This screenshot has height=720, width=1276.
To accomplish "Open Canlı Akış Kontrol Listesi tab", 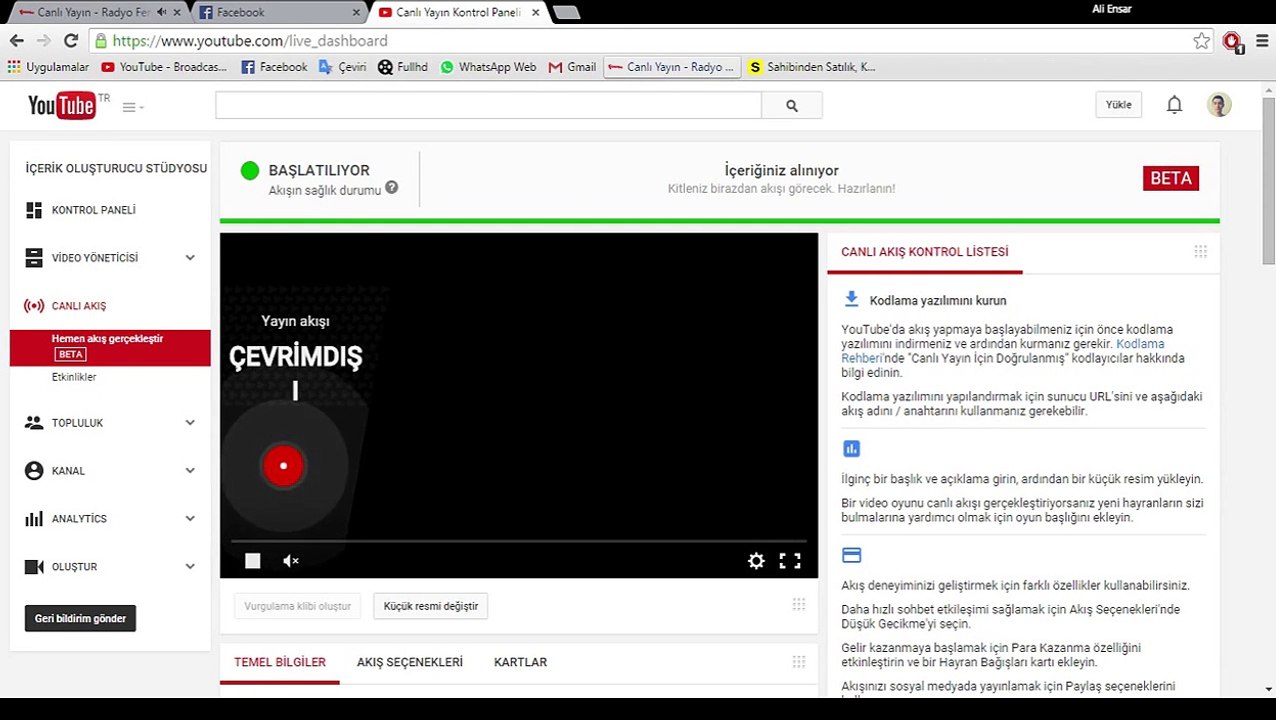I will [925, 252].
